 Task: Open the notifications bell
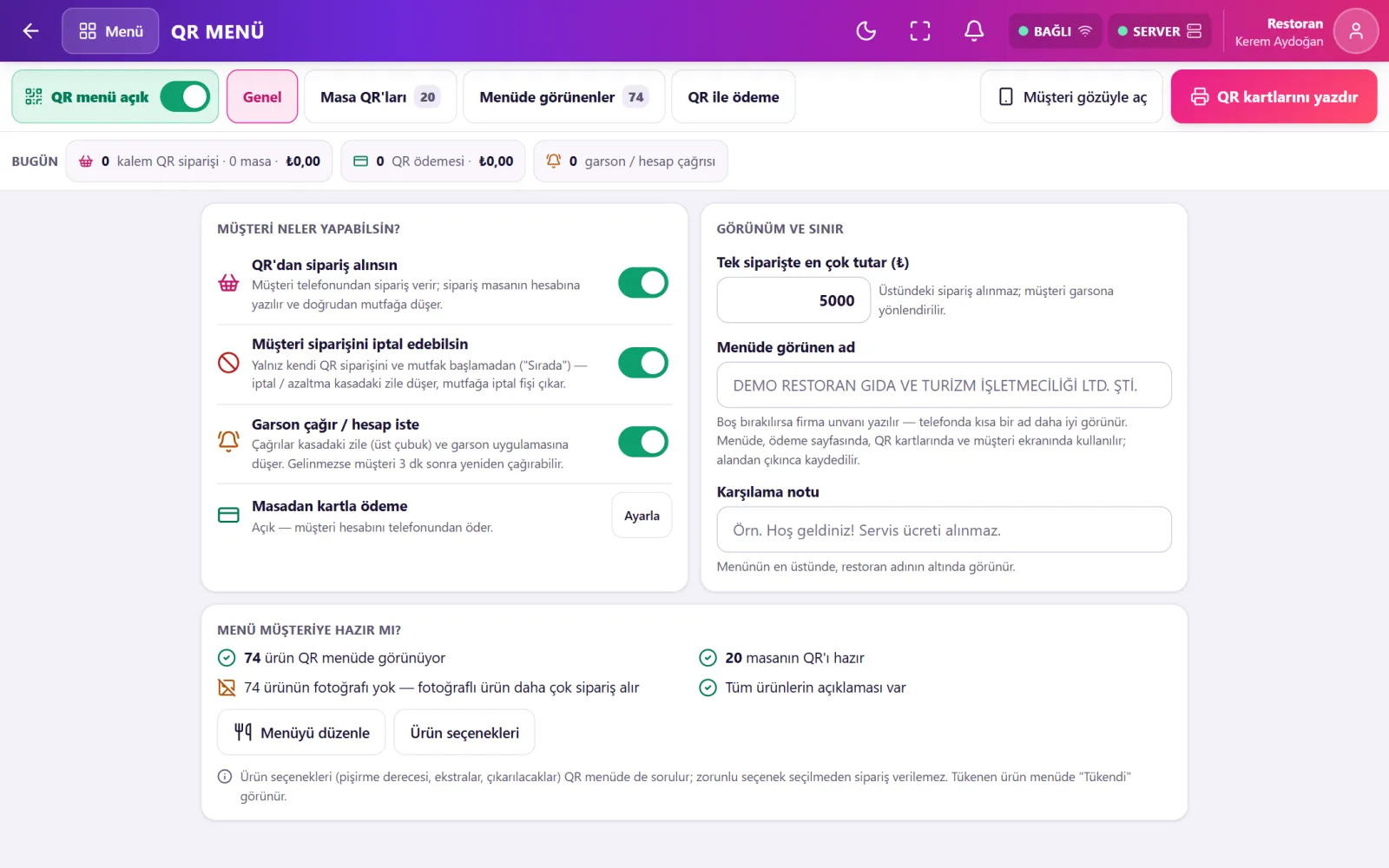[974, 31]
